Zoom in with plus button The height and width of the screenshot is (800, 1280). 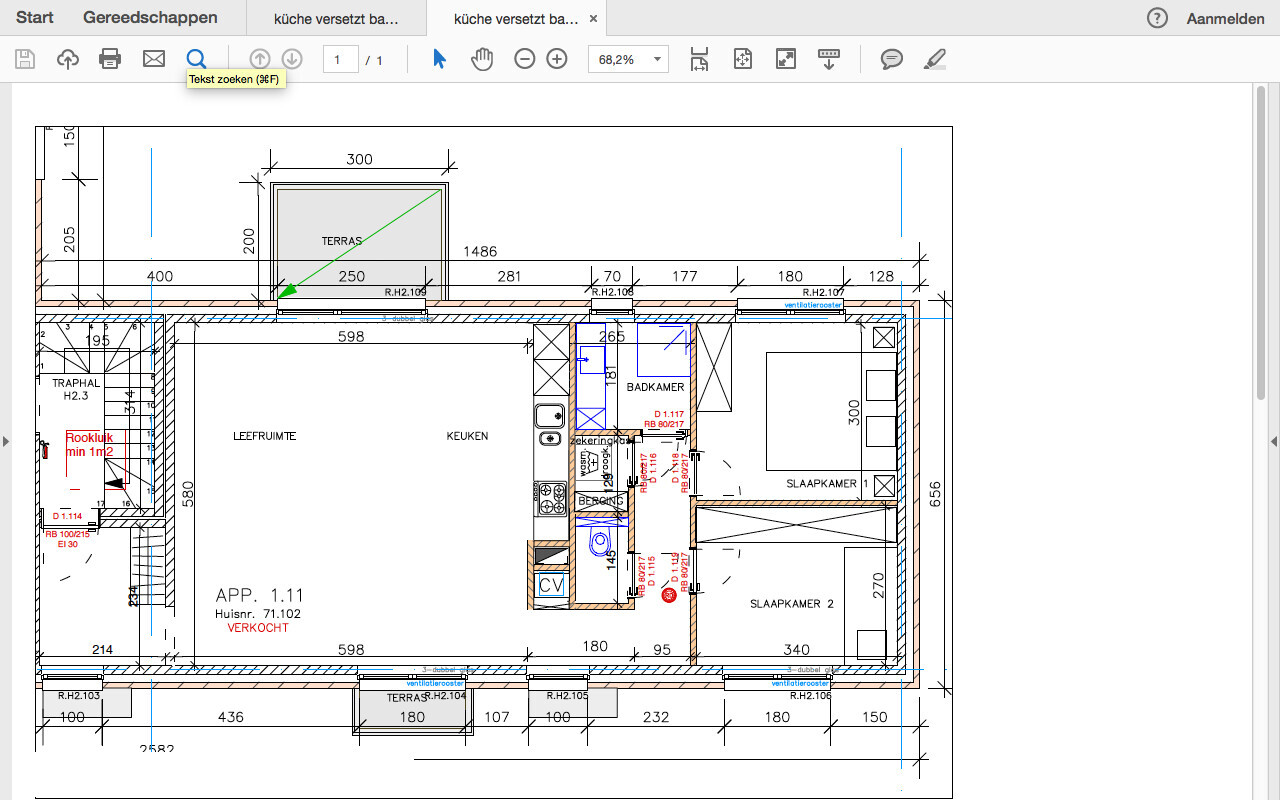[557, 59]
